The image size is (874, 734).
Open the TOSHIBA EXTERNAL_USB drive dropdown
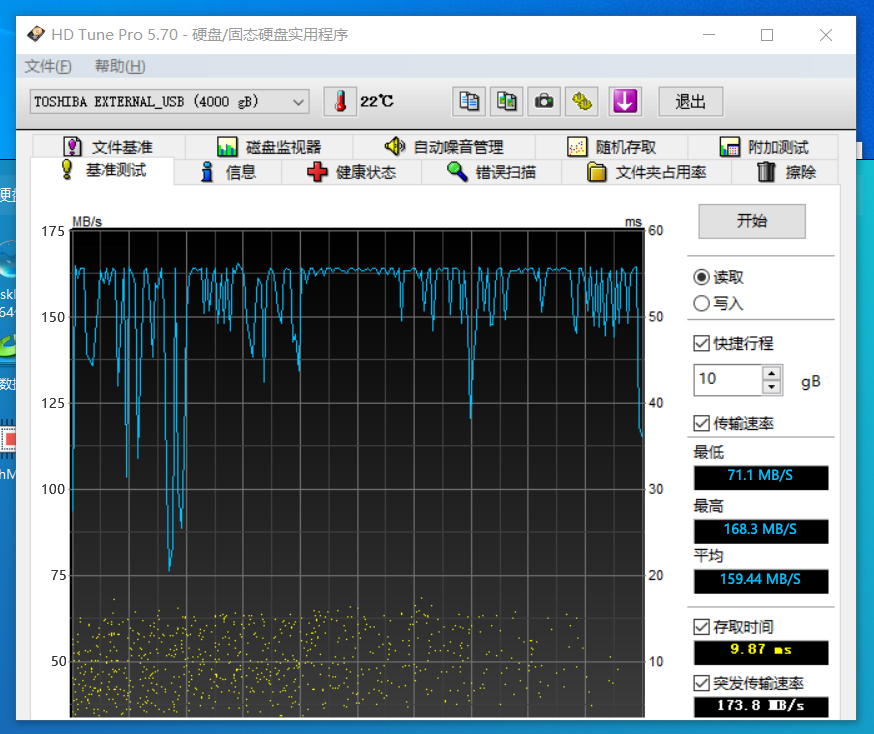(297, 101)
